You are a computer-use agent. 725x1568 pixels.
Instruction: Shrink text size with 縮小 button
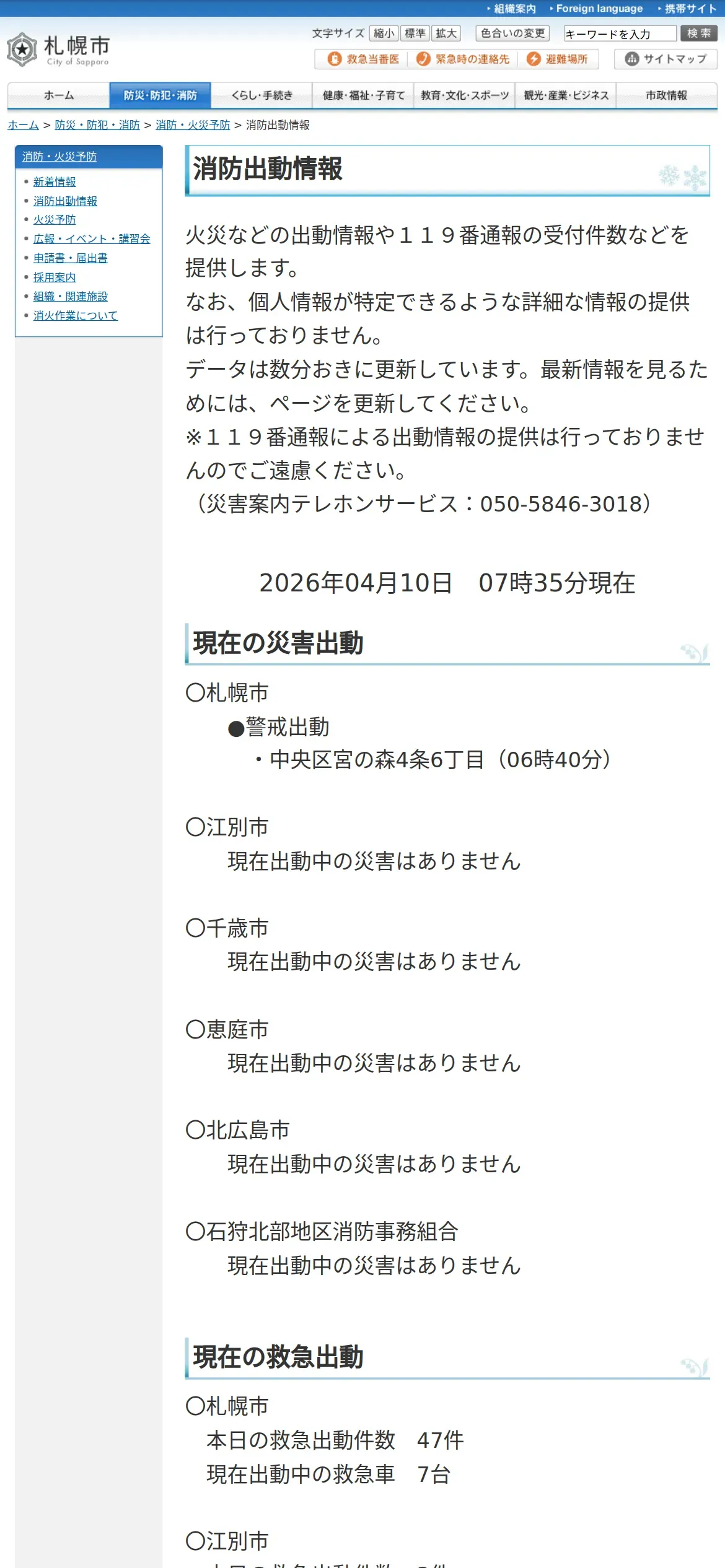[384, 33]
